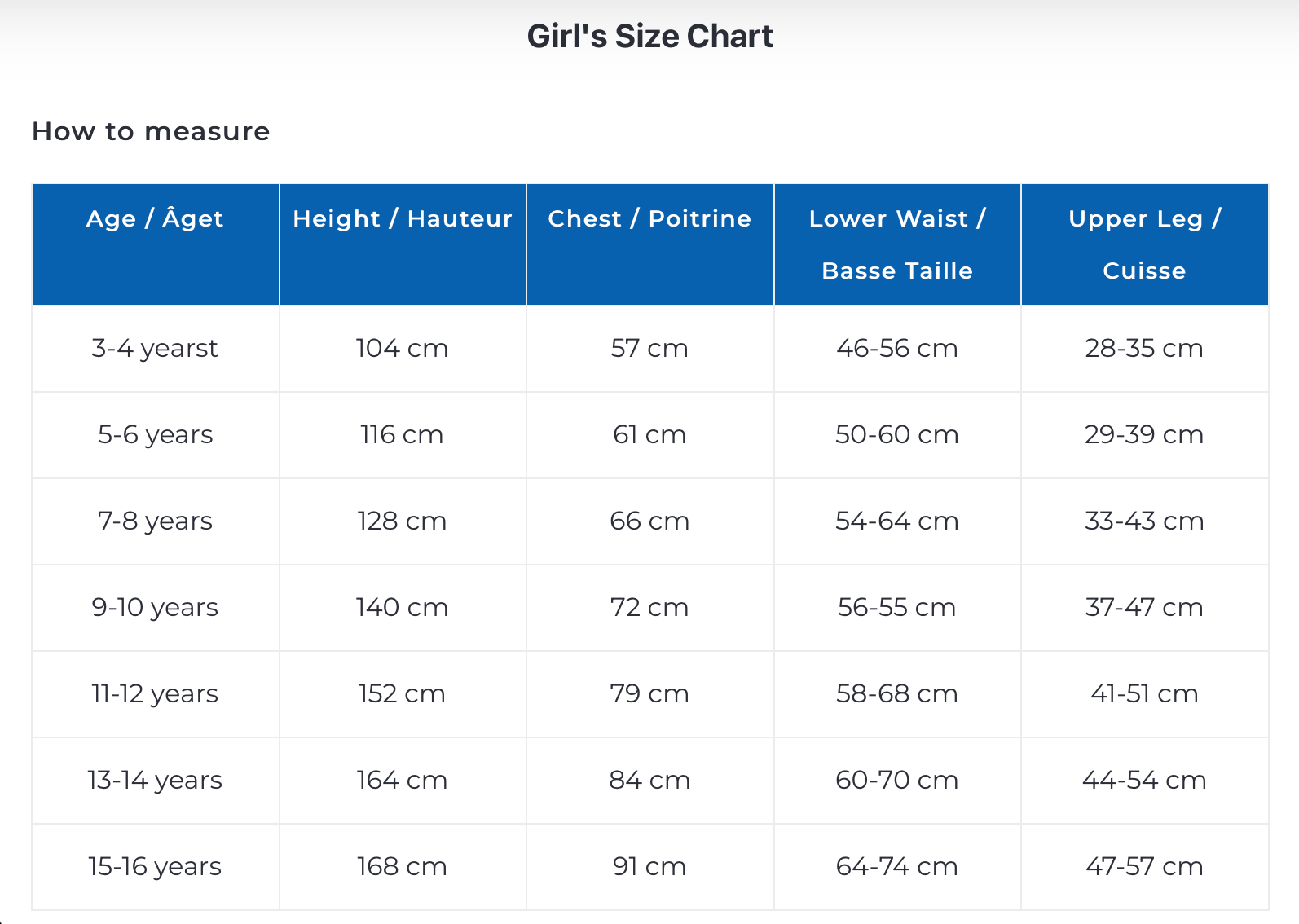Click the 41-51 cm upper leg cell
1299x924 pixels.
click(1144, 693)
